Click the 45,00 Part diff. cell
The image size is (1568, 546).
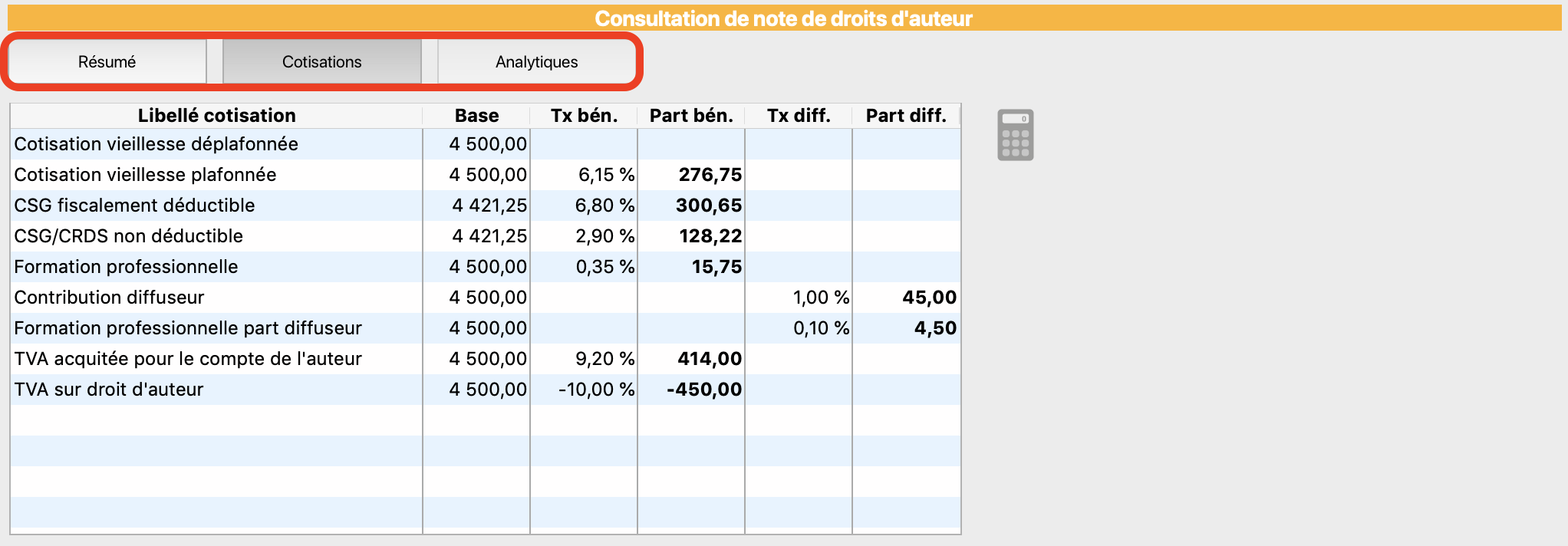(906, 298)
